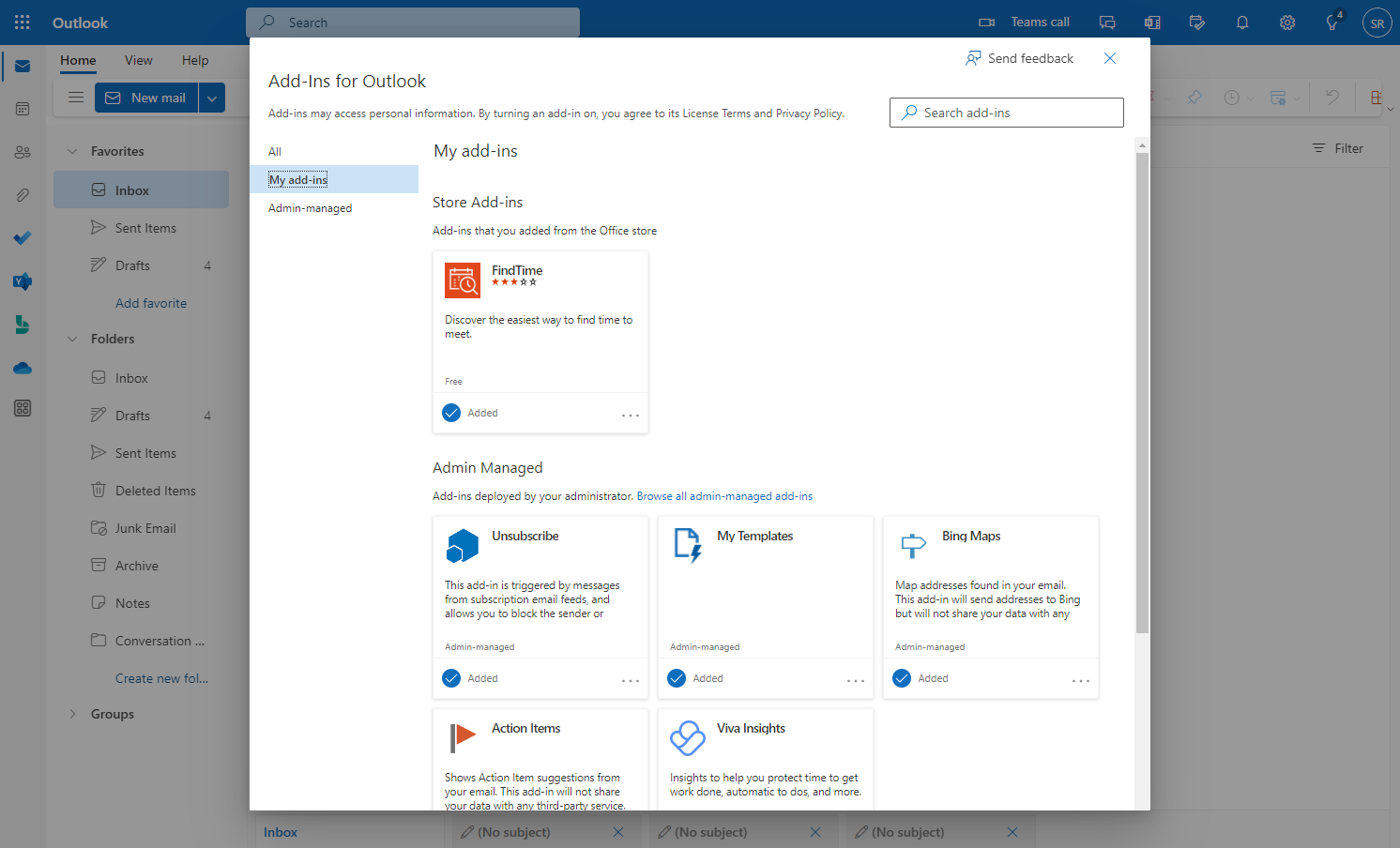
Task: Expand the Groups section
Action: tap(72, 714)
